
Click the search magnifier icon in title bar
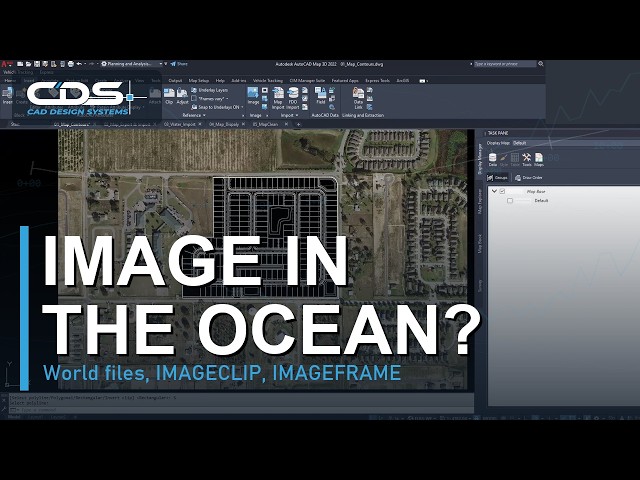point(541,64)
